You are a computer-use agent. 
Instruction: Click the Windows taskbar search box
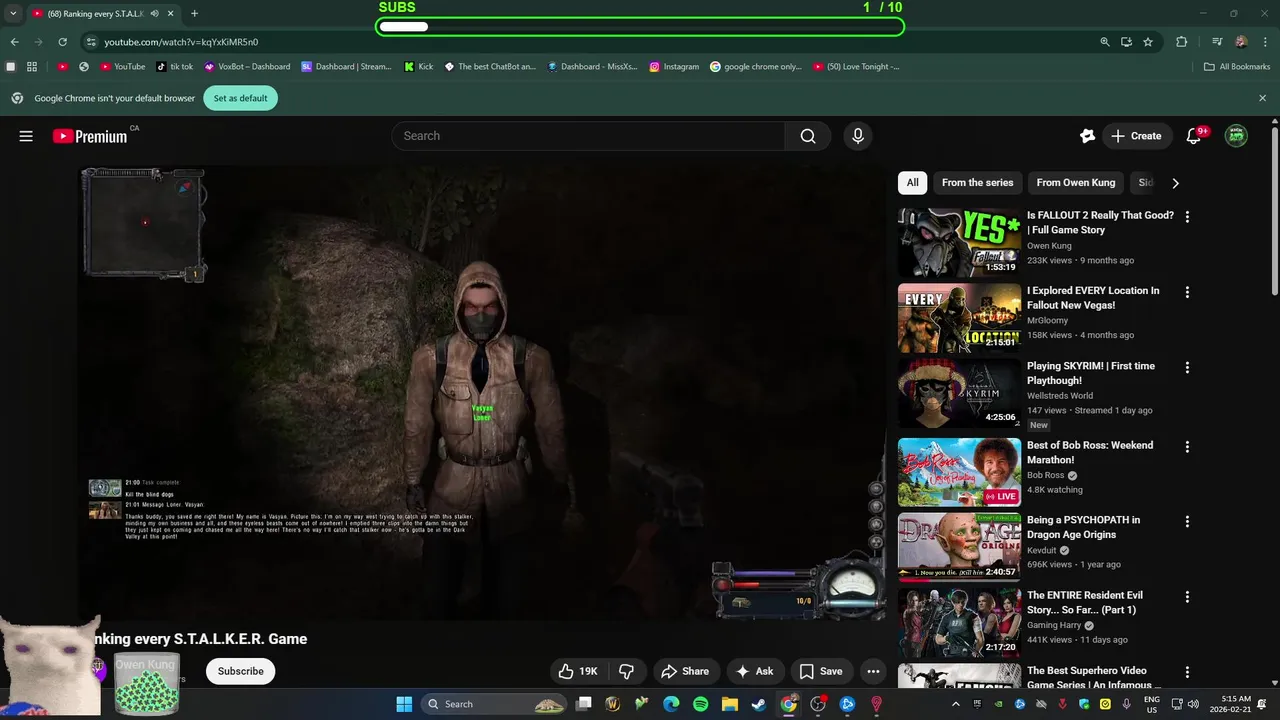point(494,704)
